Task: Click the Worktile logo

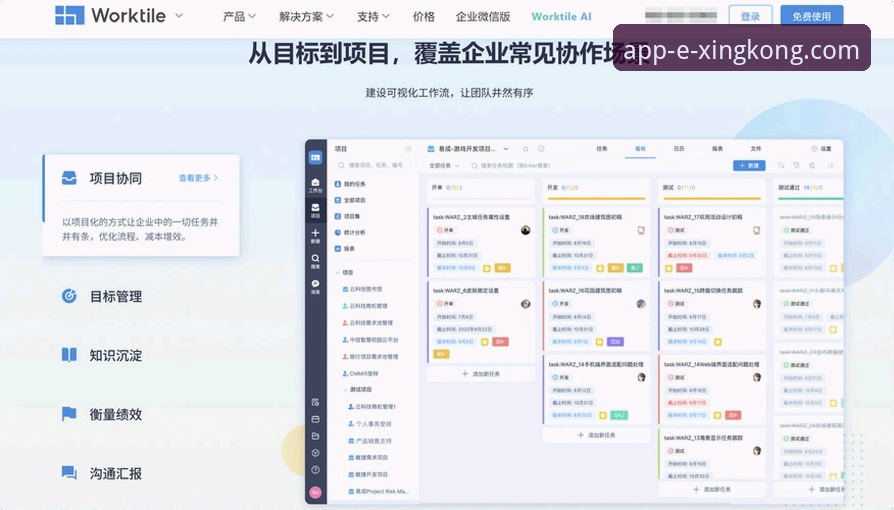Action: click(x=110, y=15)
